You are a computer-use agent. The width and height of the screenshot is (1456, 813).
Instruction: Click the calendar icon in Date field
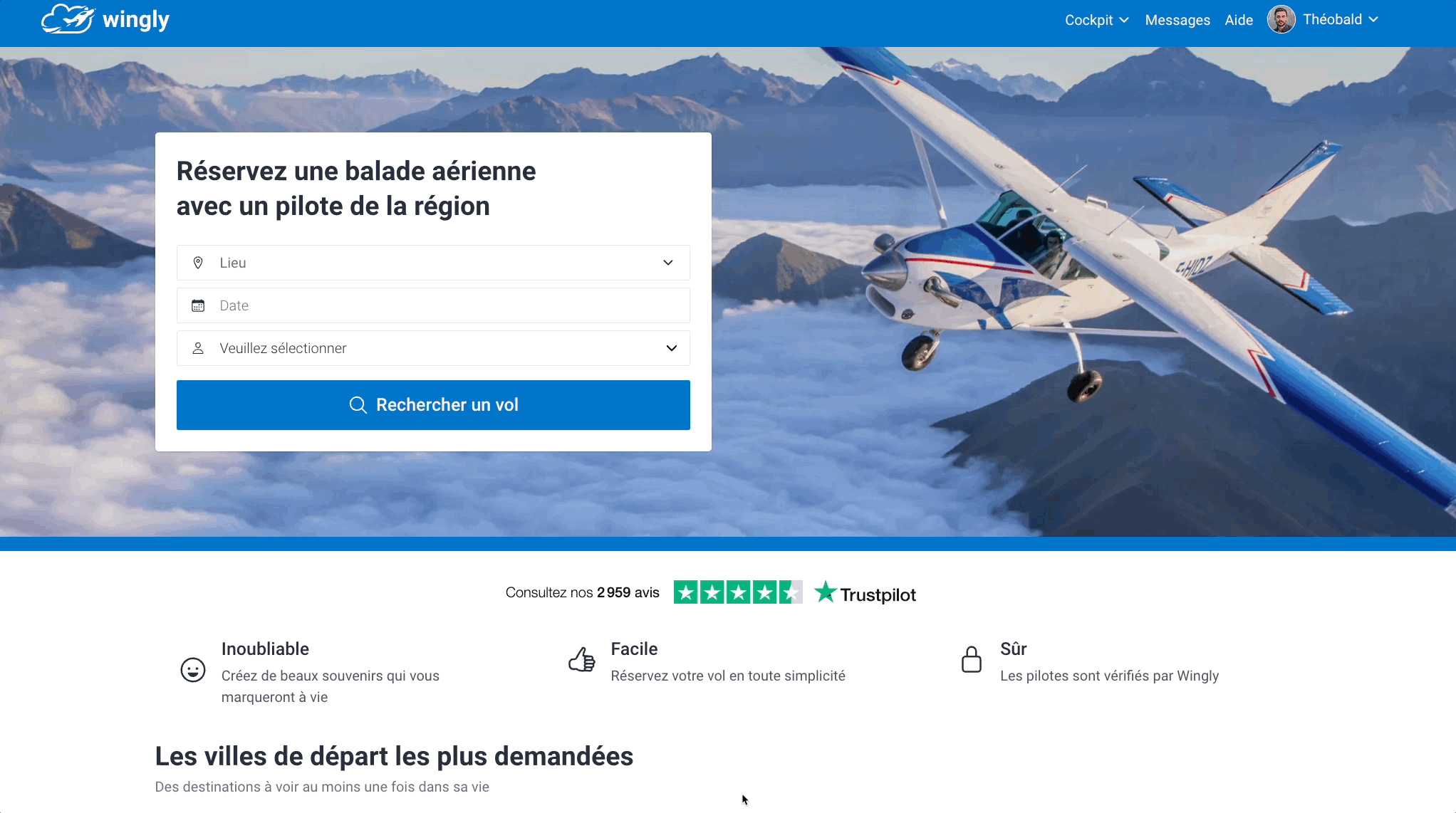pos(198,305)
